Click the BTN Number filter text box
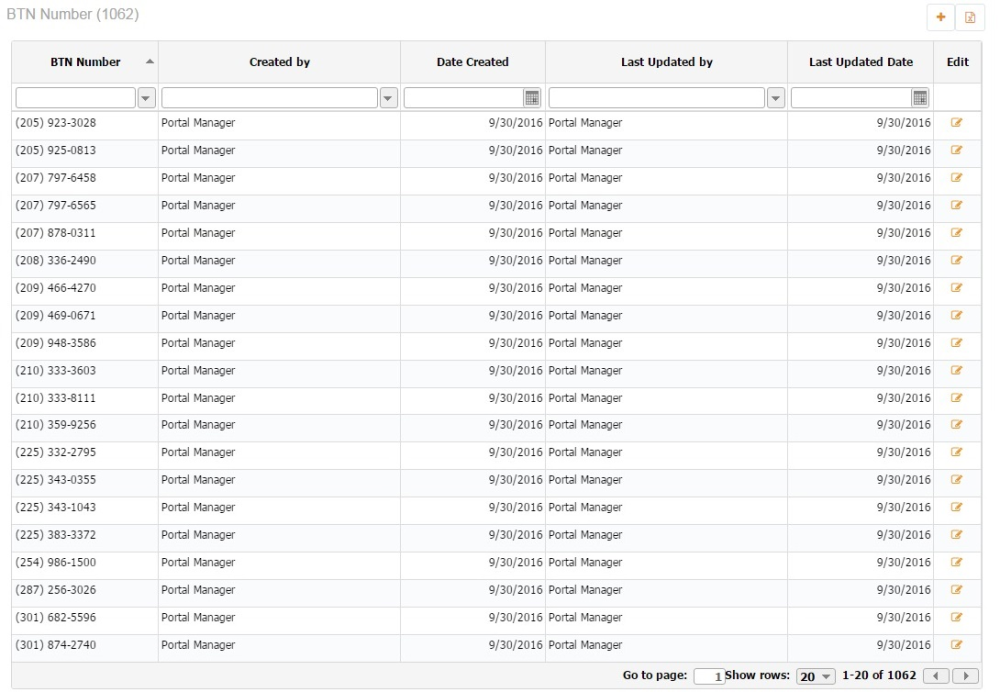 coord(76,98)
